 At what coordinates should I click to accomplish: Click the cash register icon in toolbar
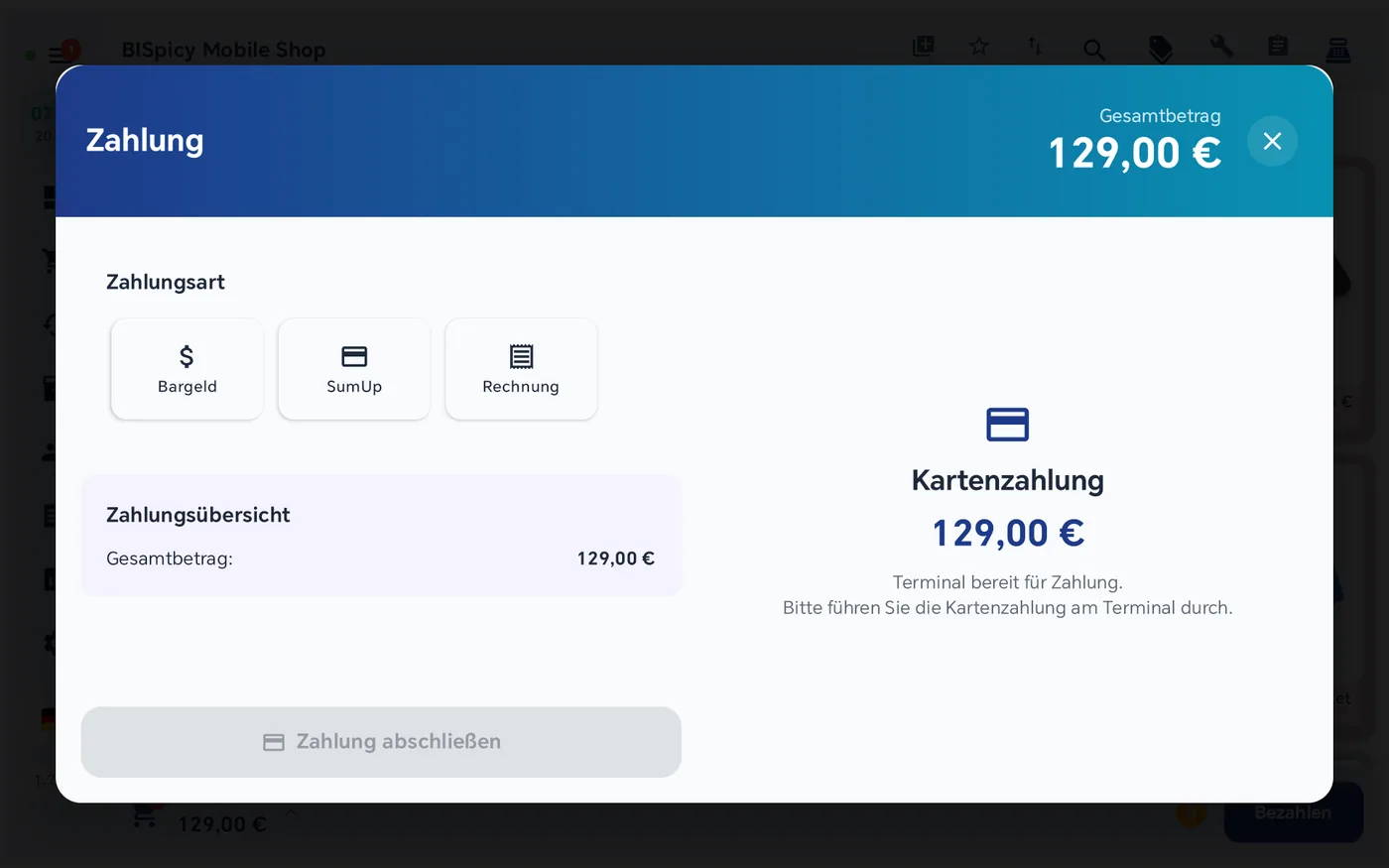pyautogui.click(x=1338, y=49)
